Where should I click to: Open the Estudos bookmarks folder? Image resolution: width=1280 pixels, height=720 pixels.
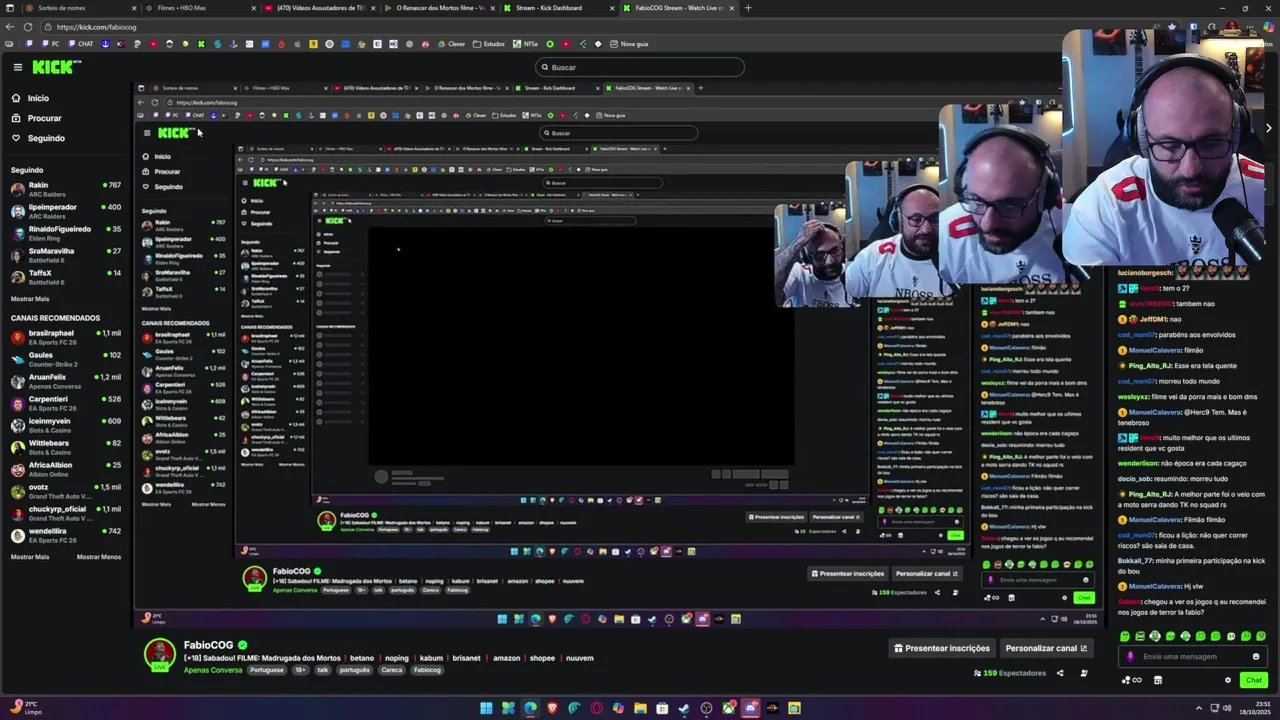(x=489, y=44)
